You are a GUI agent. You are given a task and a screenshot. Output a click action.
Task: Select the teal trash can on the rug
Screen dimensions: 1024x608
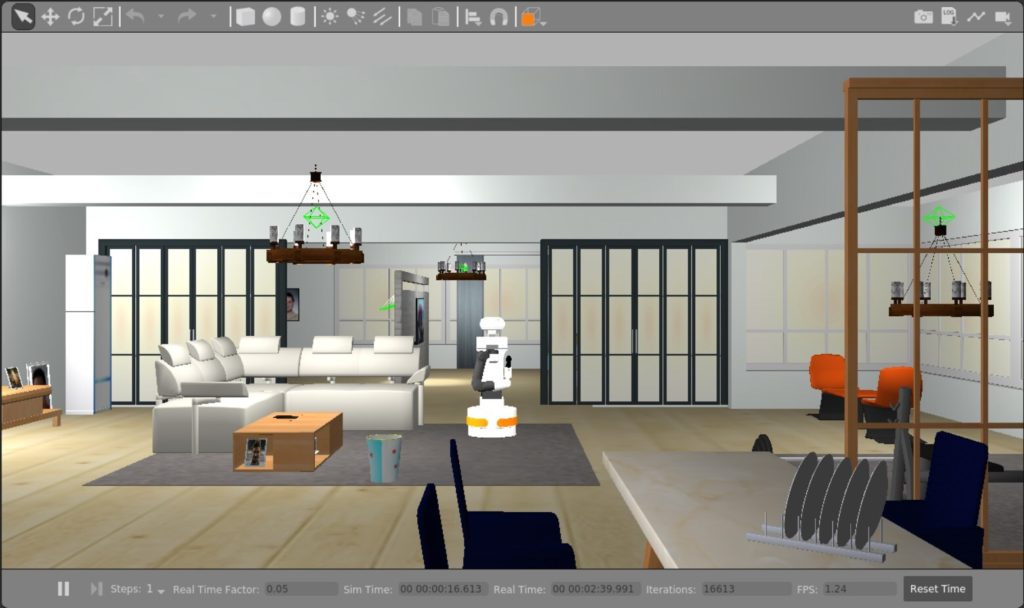click(383, 458)
